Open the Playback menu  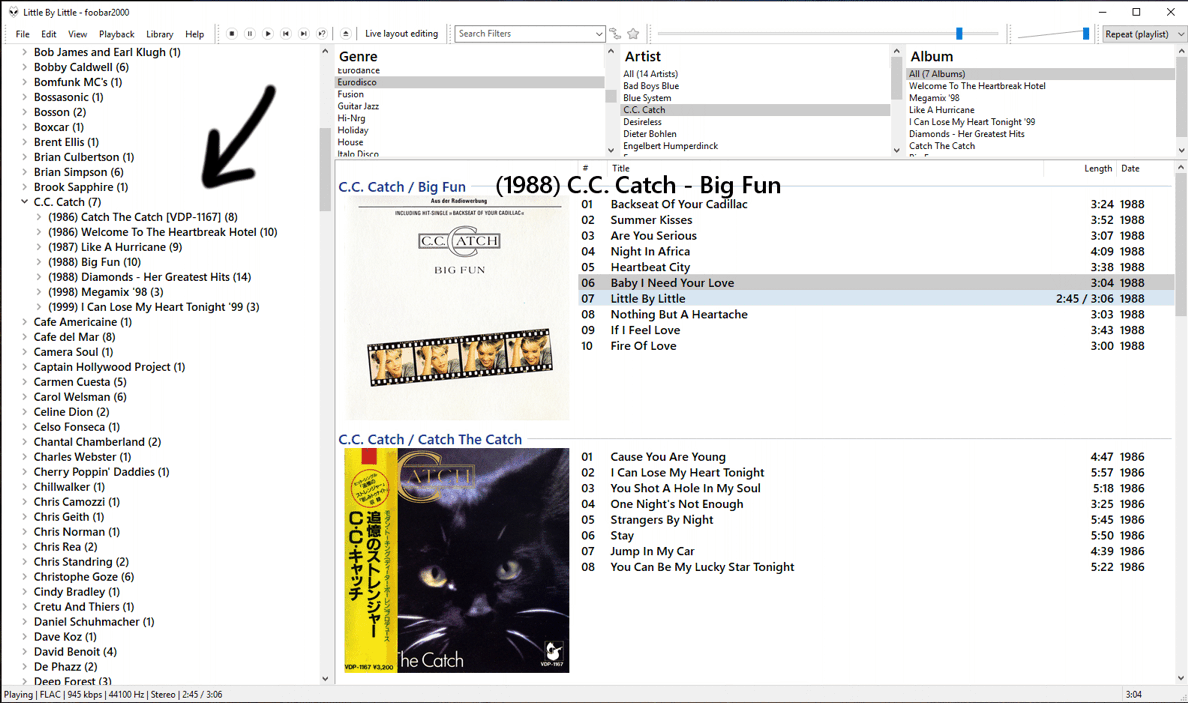coord(117,34)
